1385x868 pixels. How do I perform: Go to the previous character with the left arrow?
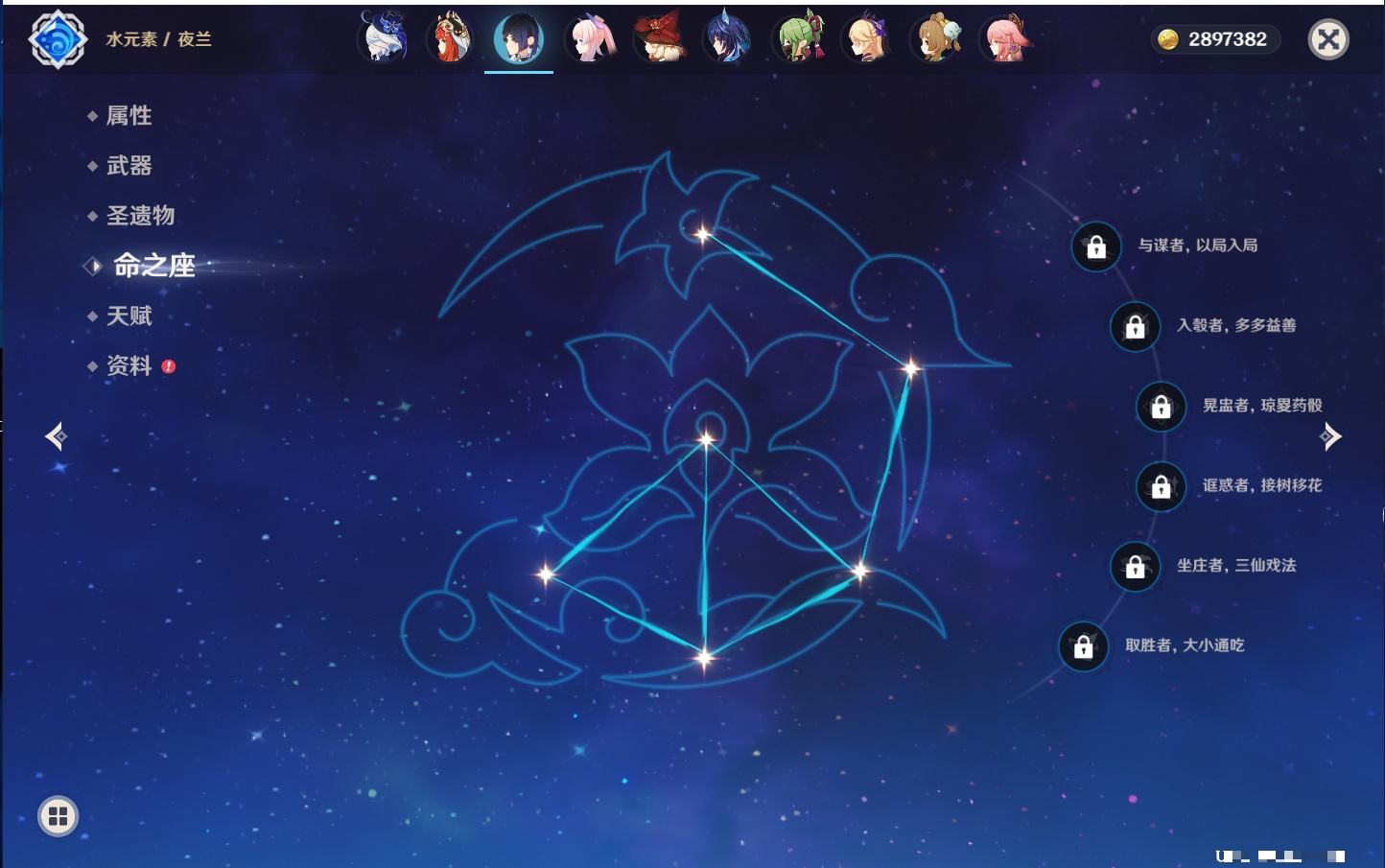click(56, 436)
